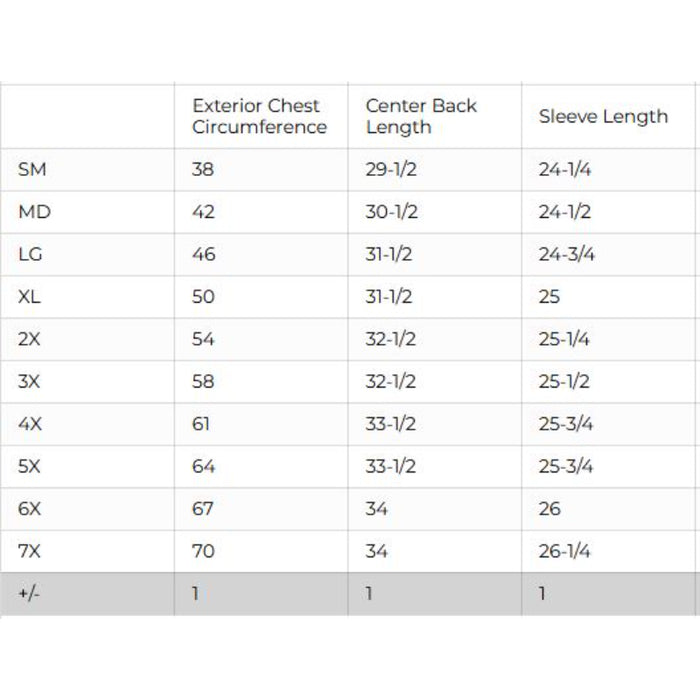Click the Exterior Chest Circumference column header

pyautogui.click(x=259, y=116)
